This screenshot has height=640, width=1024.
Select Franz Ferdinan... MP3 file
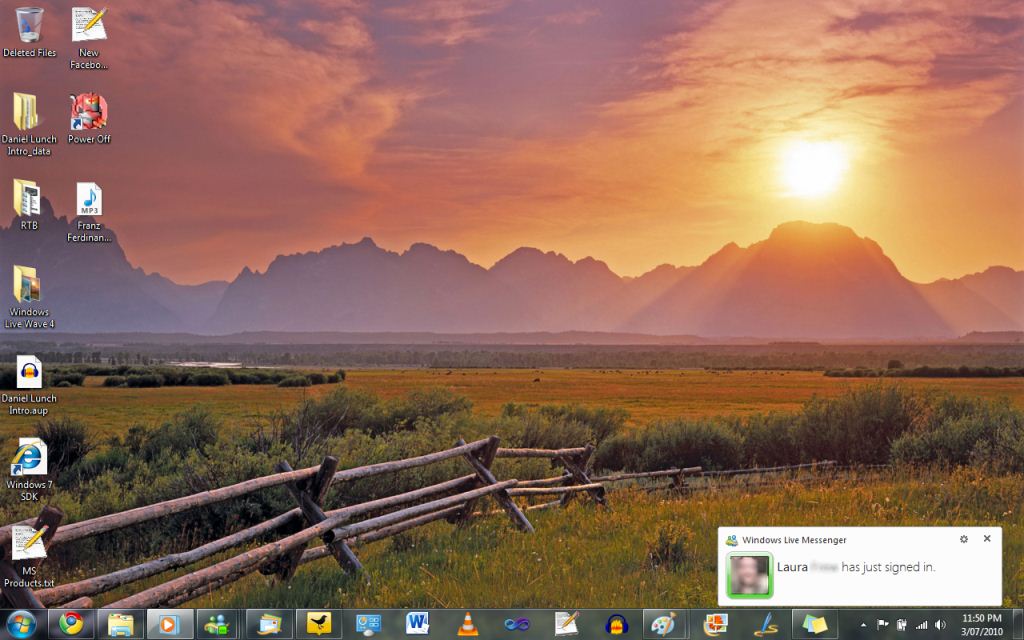tap(89, 212)
